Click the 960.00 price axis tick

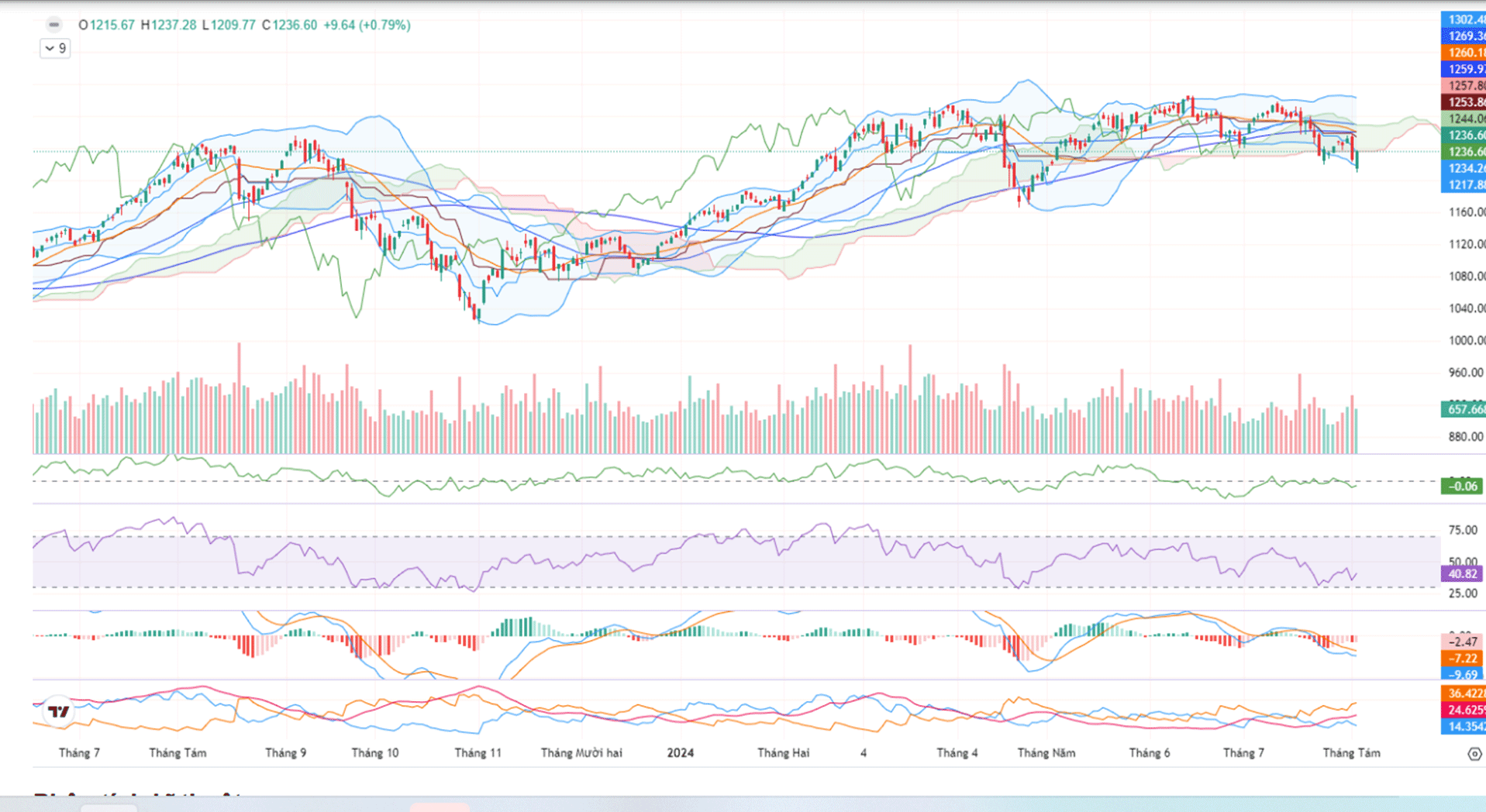click(x=1467, y=373)
